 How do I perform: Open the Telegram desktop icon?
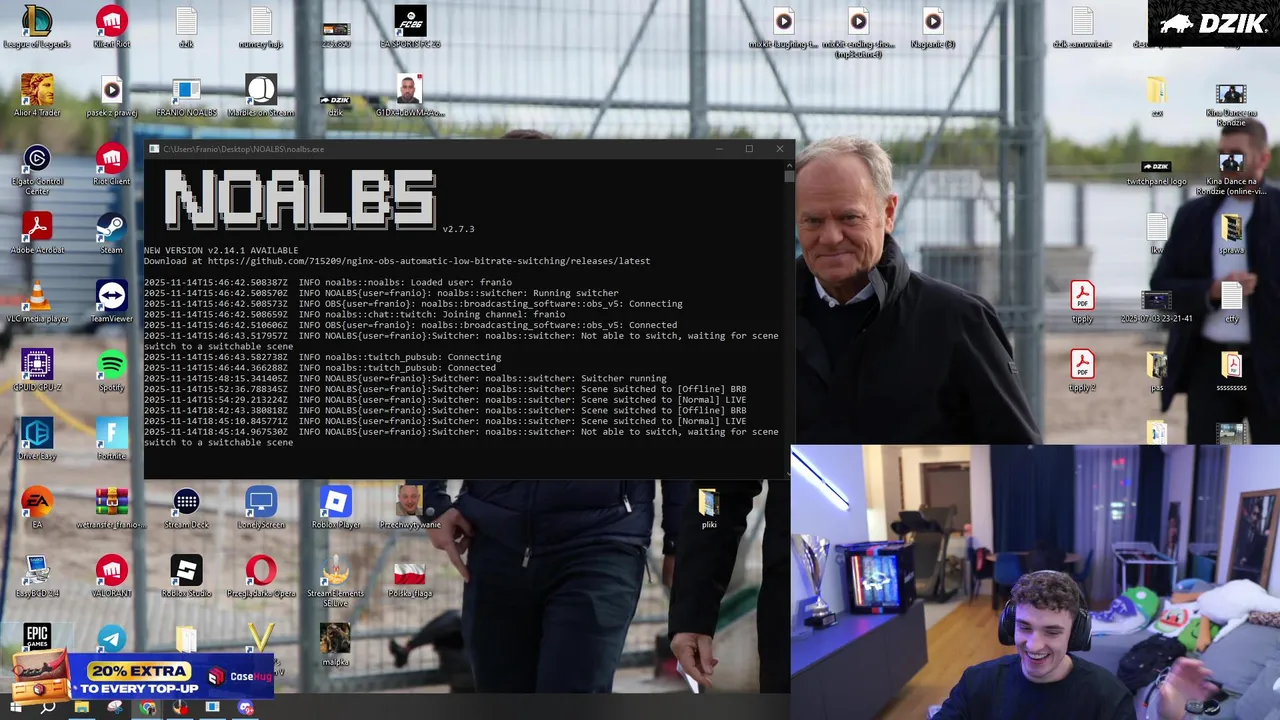pos(112,640)
